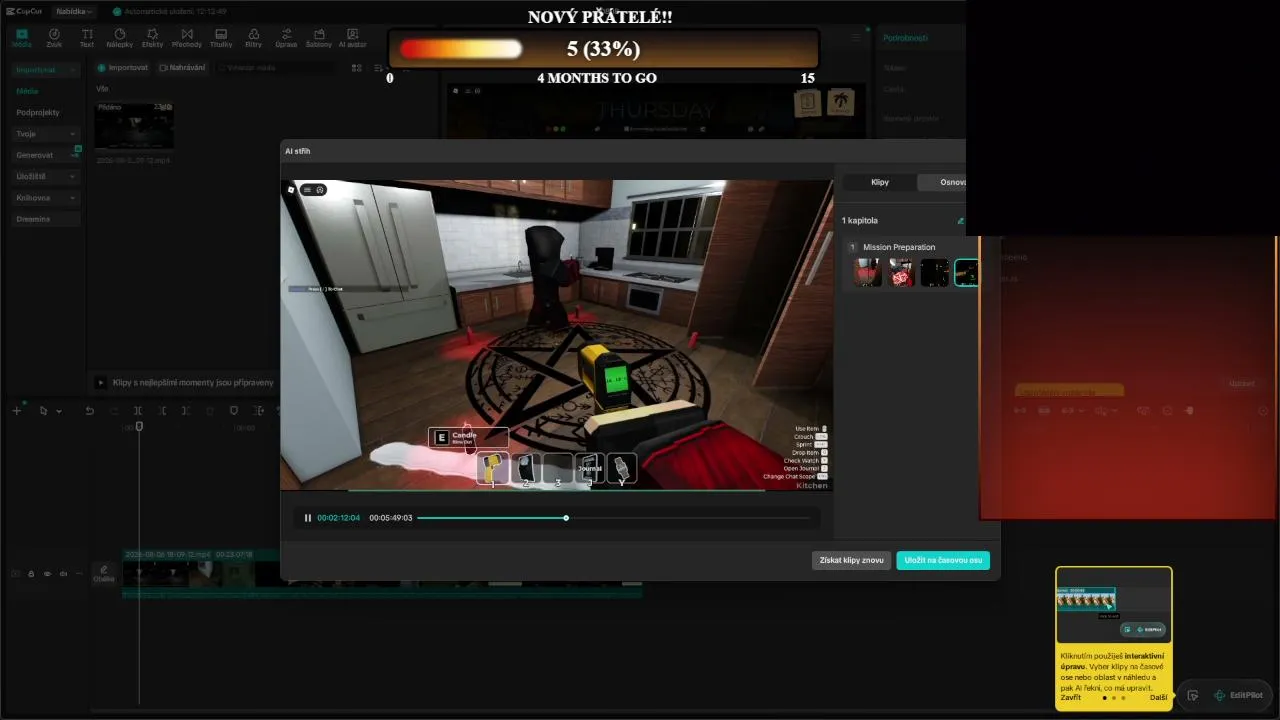Click the Obálka cover button on timeline
Image resolution: width=1280 pixels, height=720 pixels.
click(104, 574)
